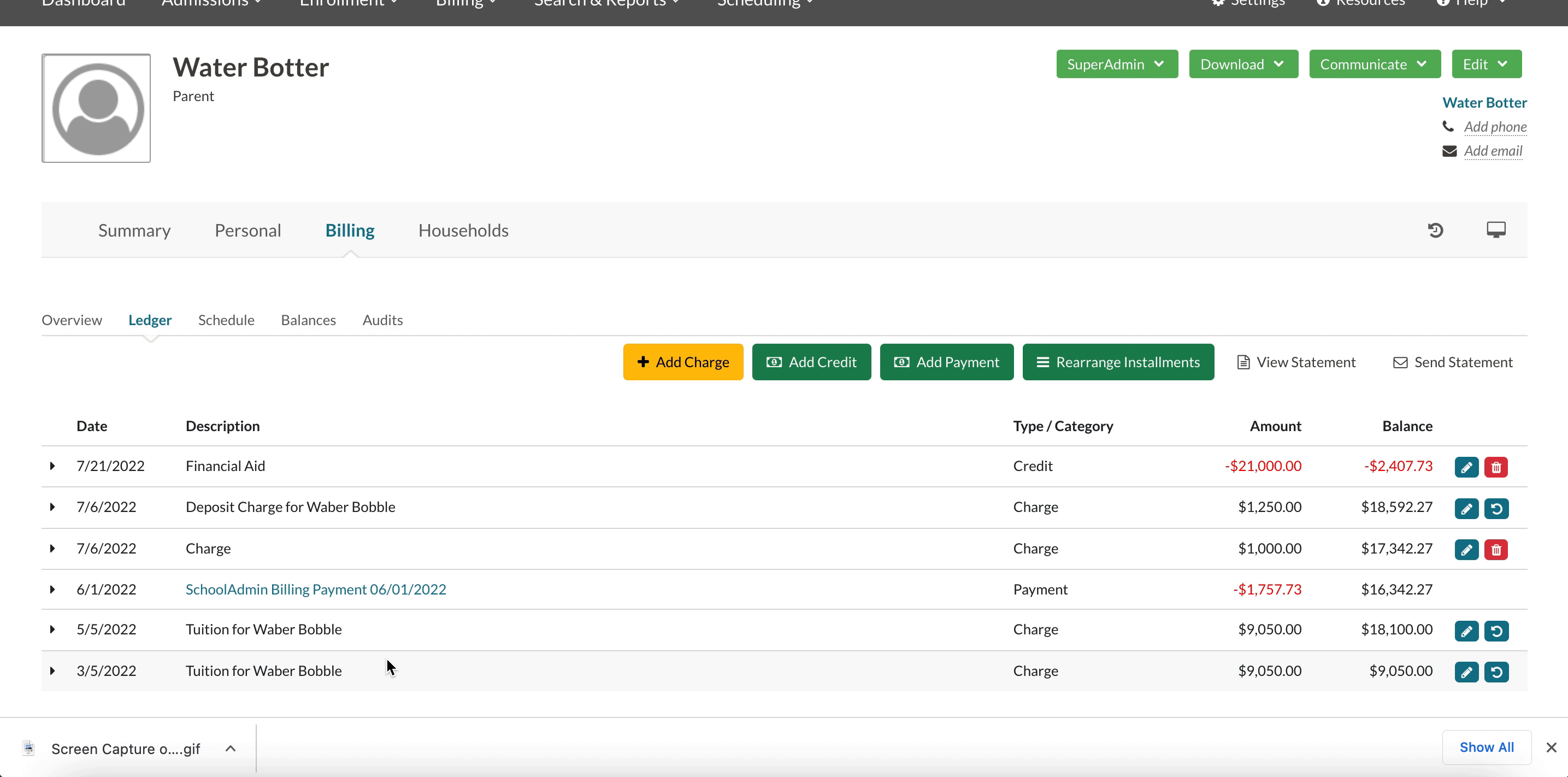Click the monitor display icon
The image size is (1568, 777).
pyautogui.click(x=1495, y=229)
